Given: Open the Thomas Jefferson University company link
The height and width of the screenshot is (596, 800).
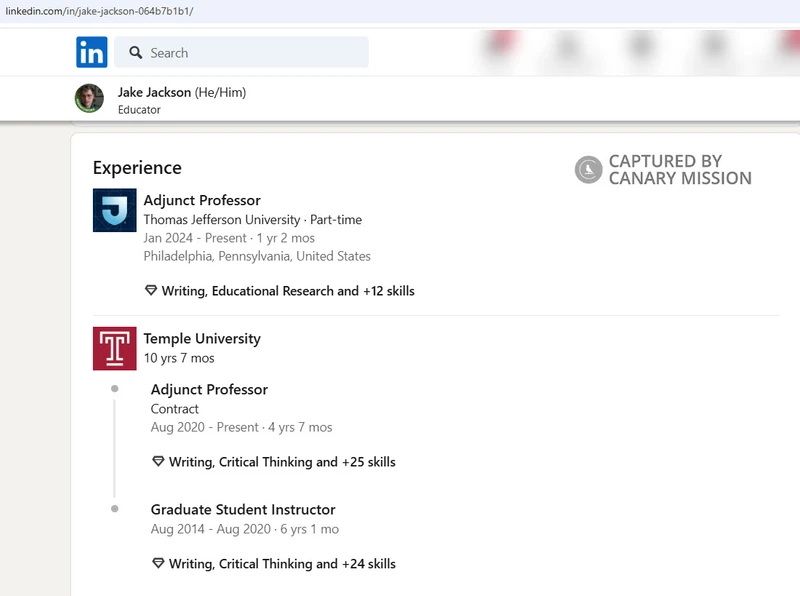Looking at the screenshot, I should point(221,219).
